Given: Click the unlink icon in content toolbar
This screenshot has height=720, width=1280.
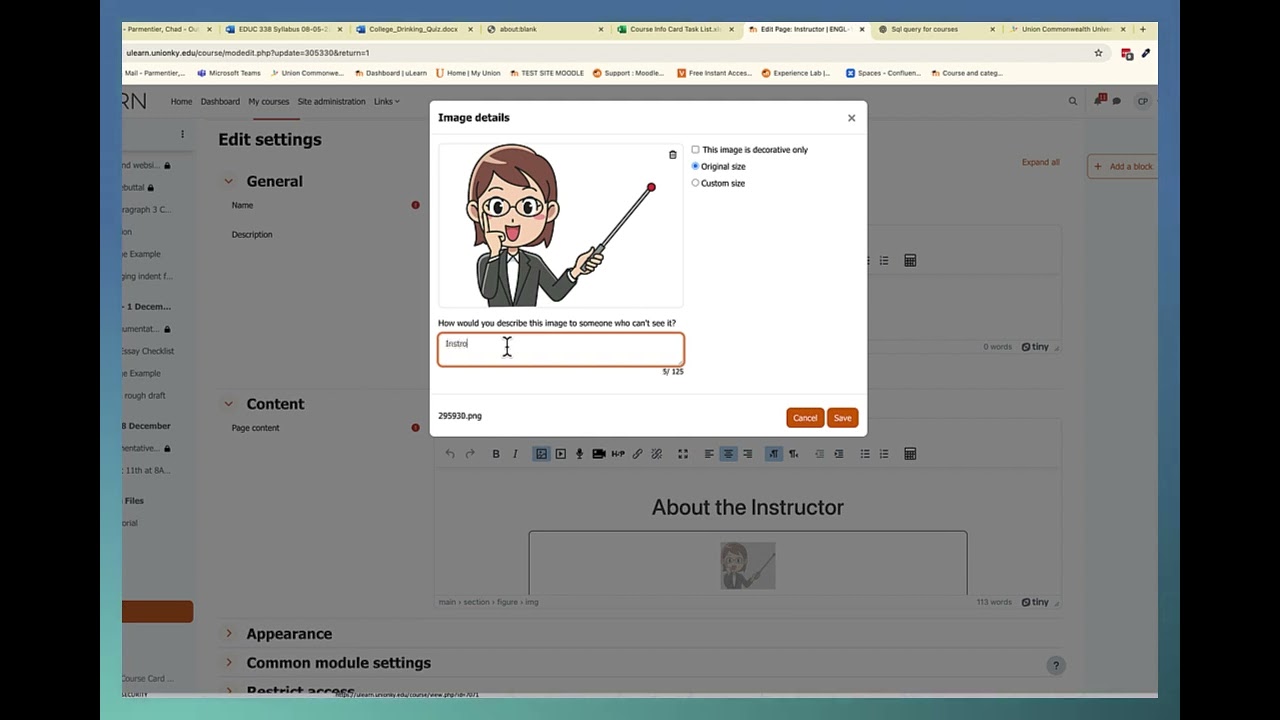Looking at the screenshot, I should (657, 454).
